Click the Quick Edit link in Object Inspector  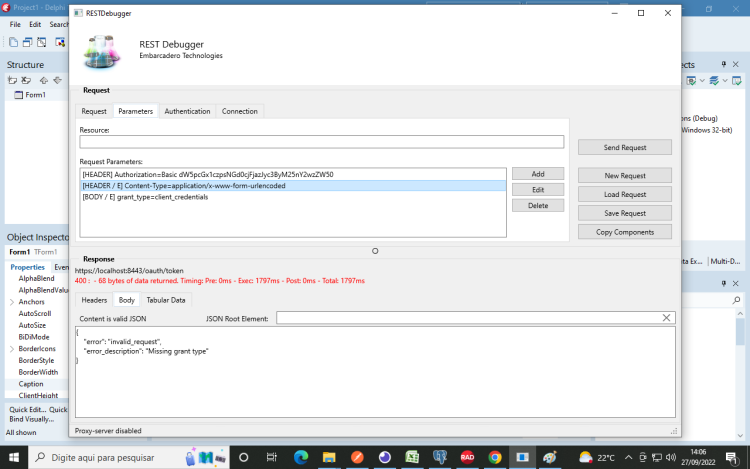[28, 410]
